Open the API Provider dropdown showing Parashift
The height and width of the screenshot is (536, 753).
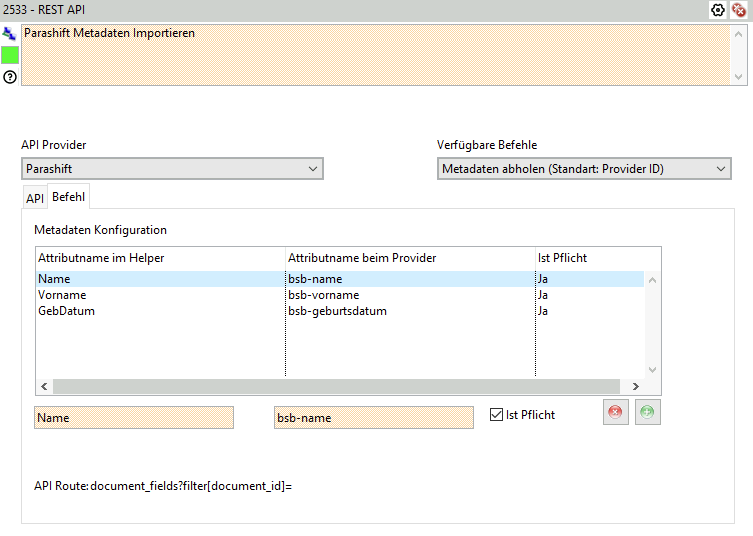[172, 169]
